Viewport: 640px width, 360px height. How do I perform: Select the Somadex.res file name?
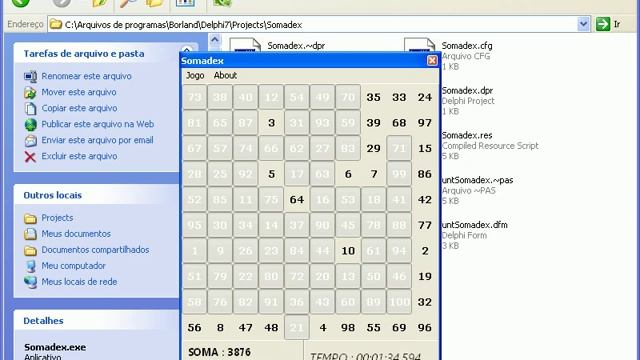(467, 136)
